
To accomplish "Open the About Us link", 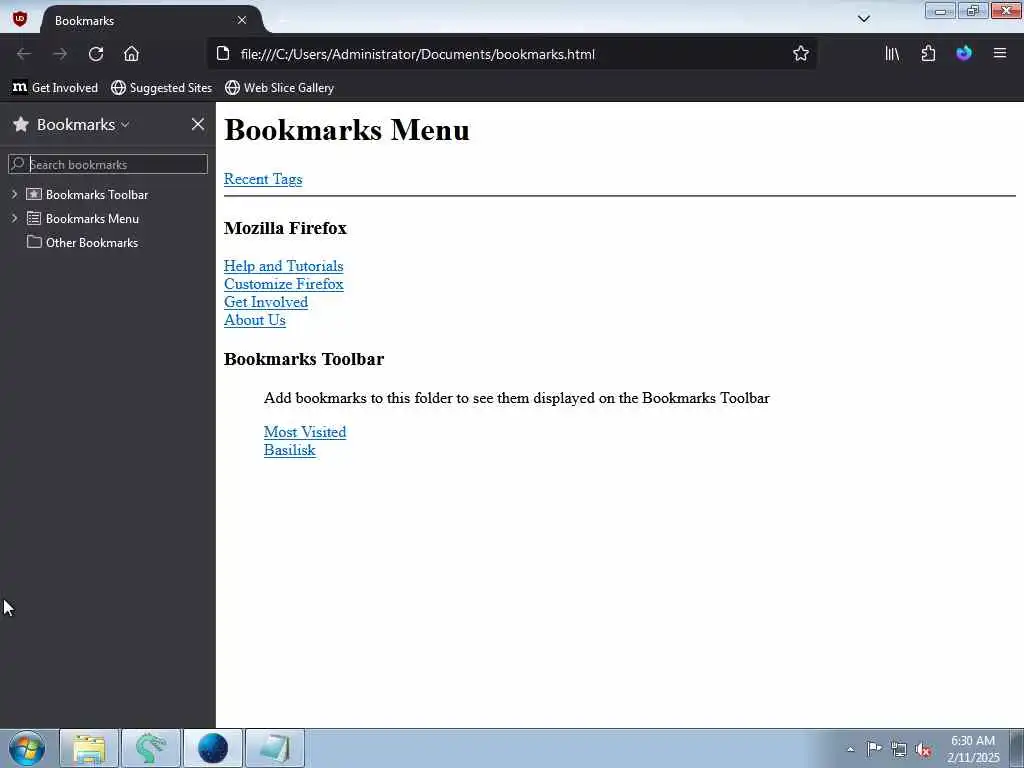I will click(x=255, y=320).
